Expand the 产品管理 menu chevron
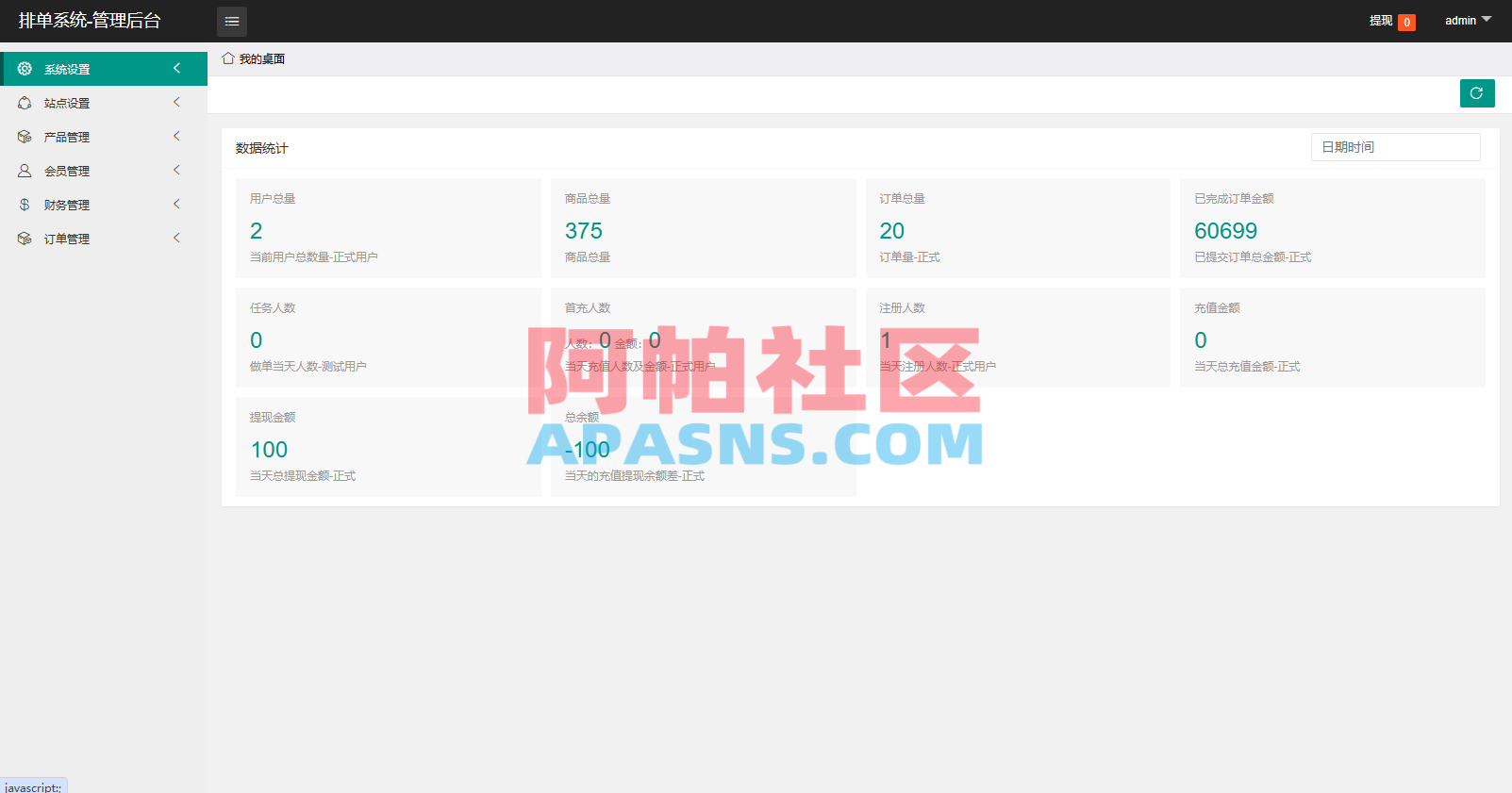The image size is (1512, 793). coord(176,136)
